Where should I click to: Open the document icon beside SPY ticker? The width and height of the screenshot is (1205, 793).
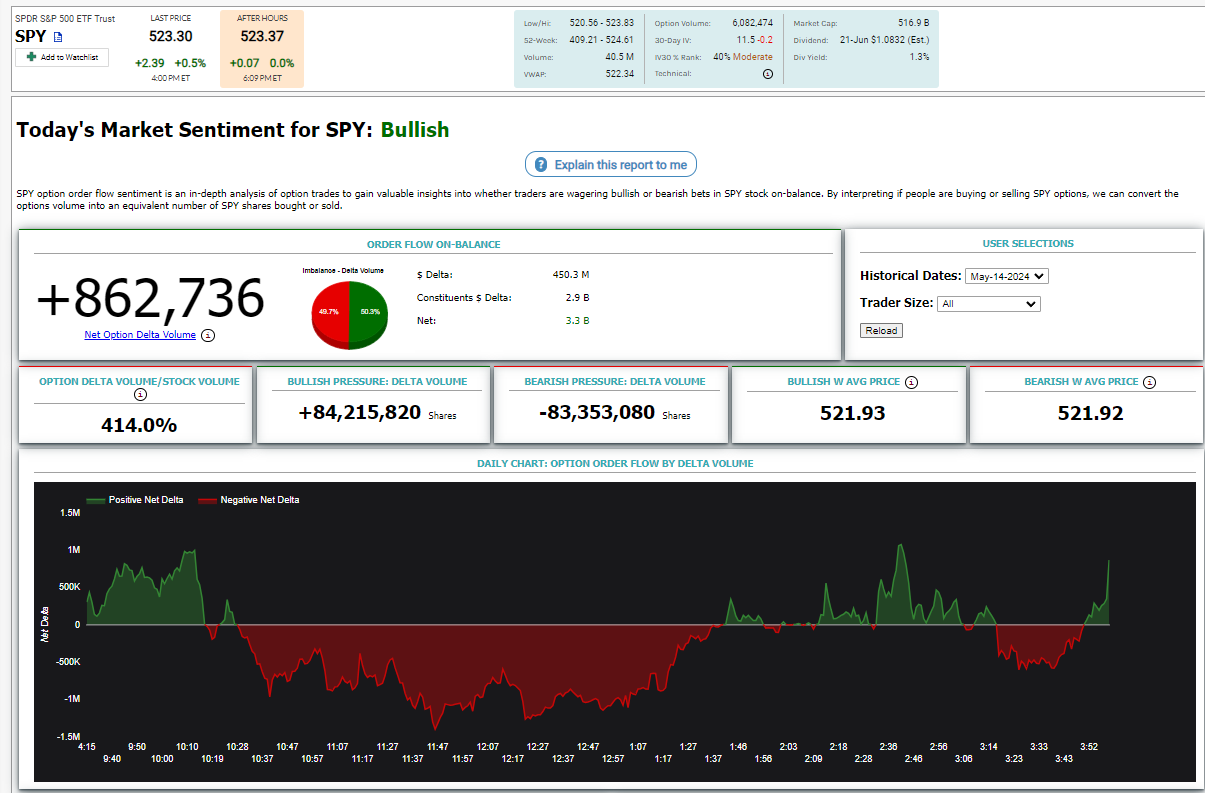click(x=58, y=37)
